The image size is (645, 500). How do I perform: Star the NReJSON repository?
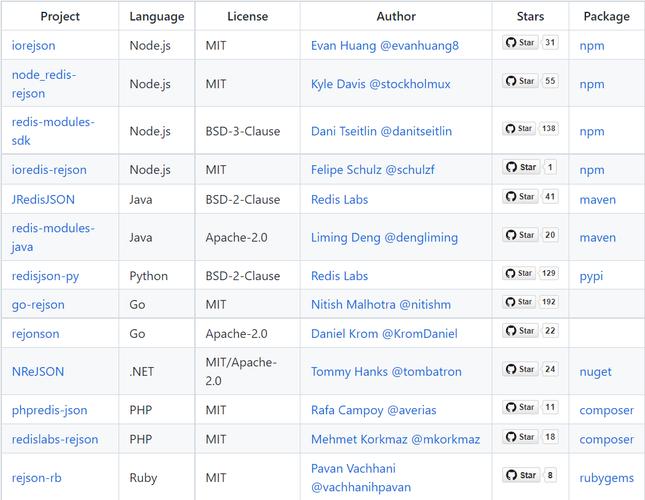coord(520,369)
